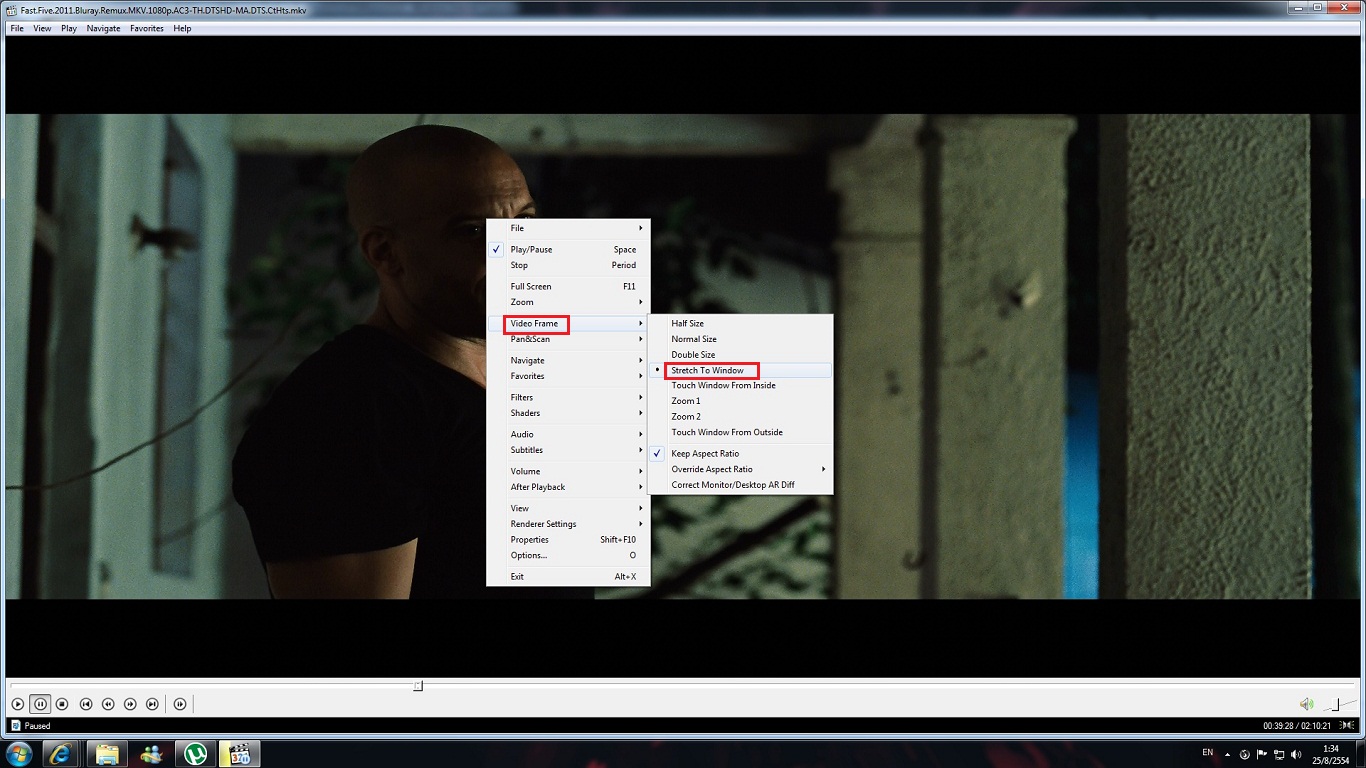
Task: Click the Play button in the playback toolbar
Action: click(x=18, y=704)
